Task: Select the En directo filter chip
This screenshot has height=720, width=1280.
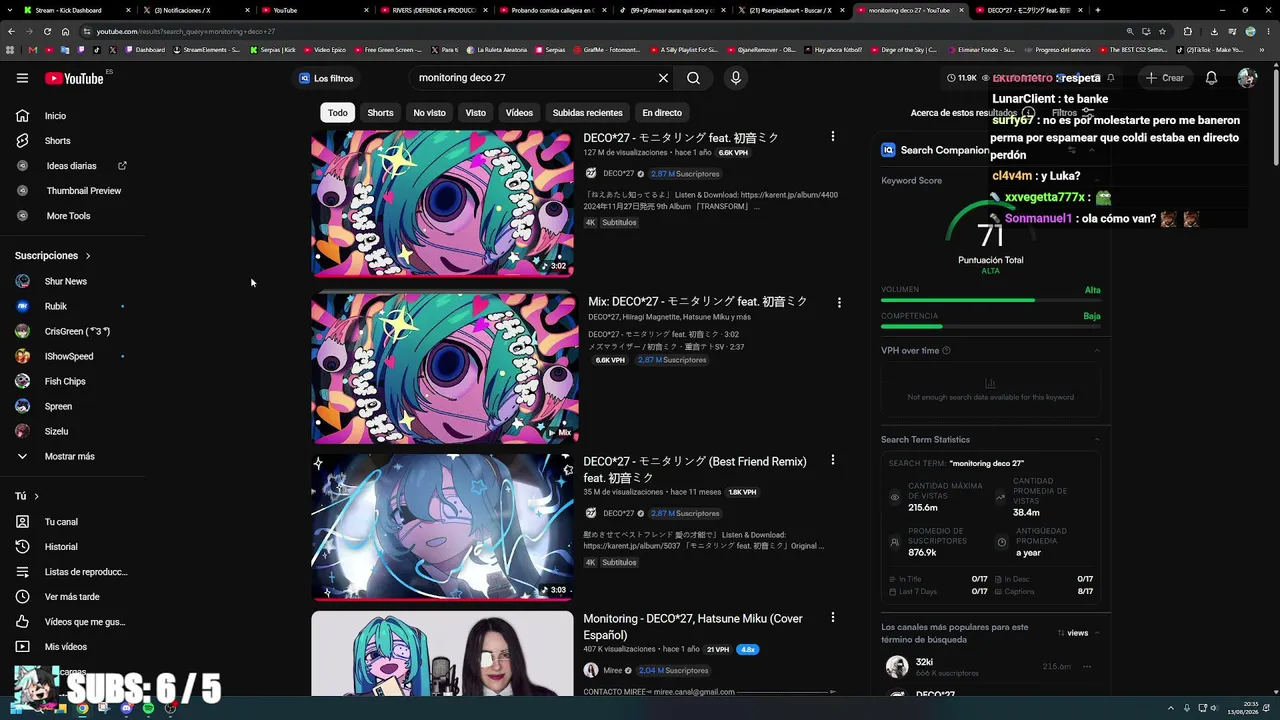Action: click(x=662, y=113)
